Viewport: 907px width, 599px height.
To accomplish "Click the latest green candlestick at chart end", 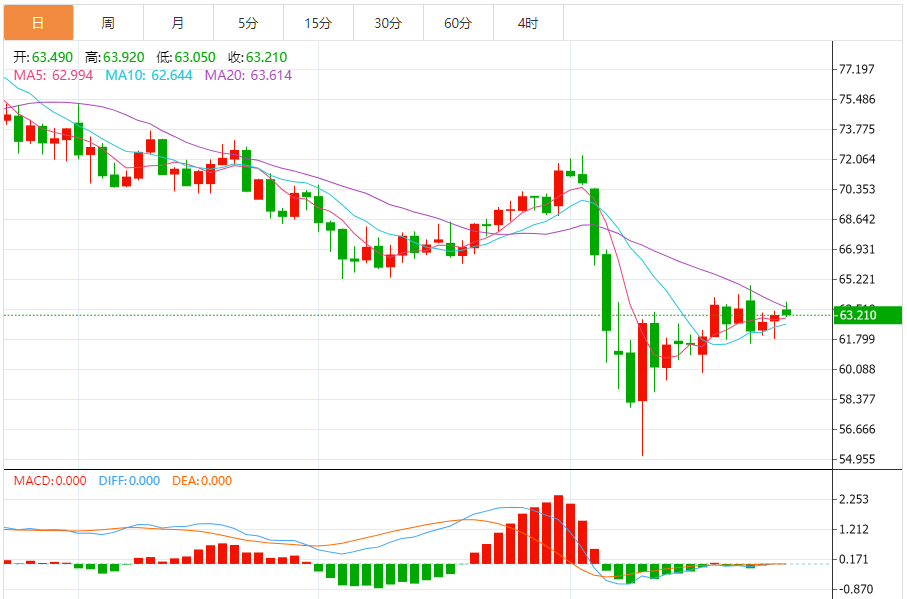I will (786, 312).
